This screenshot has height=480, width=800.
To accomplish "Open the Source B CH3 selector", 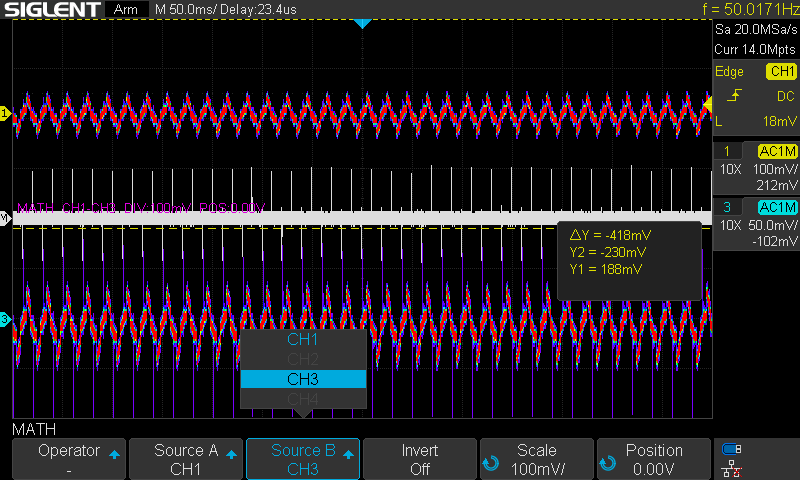I will point(303,459).
